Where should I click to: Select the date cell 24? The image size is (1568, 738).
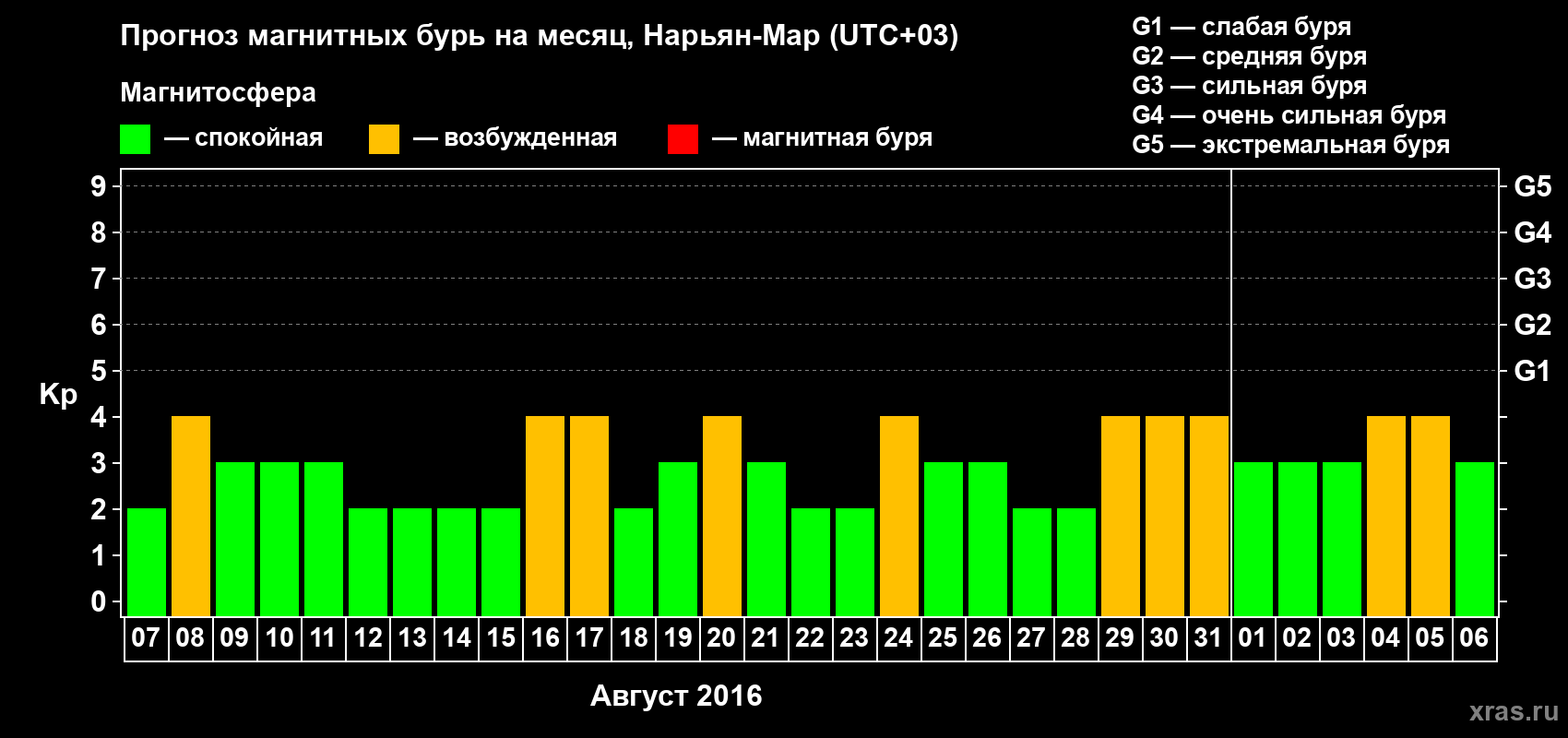(898, 638)
